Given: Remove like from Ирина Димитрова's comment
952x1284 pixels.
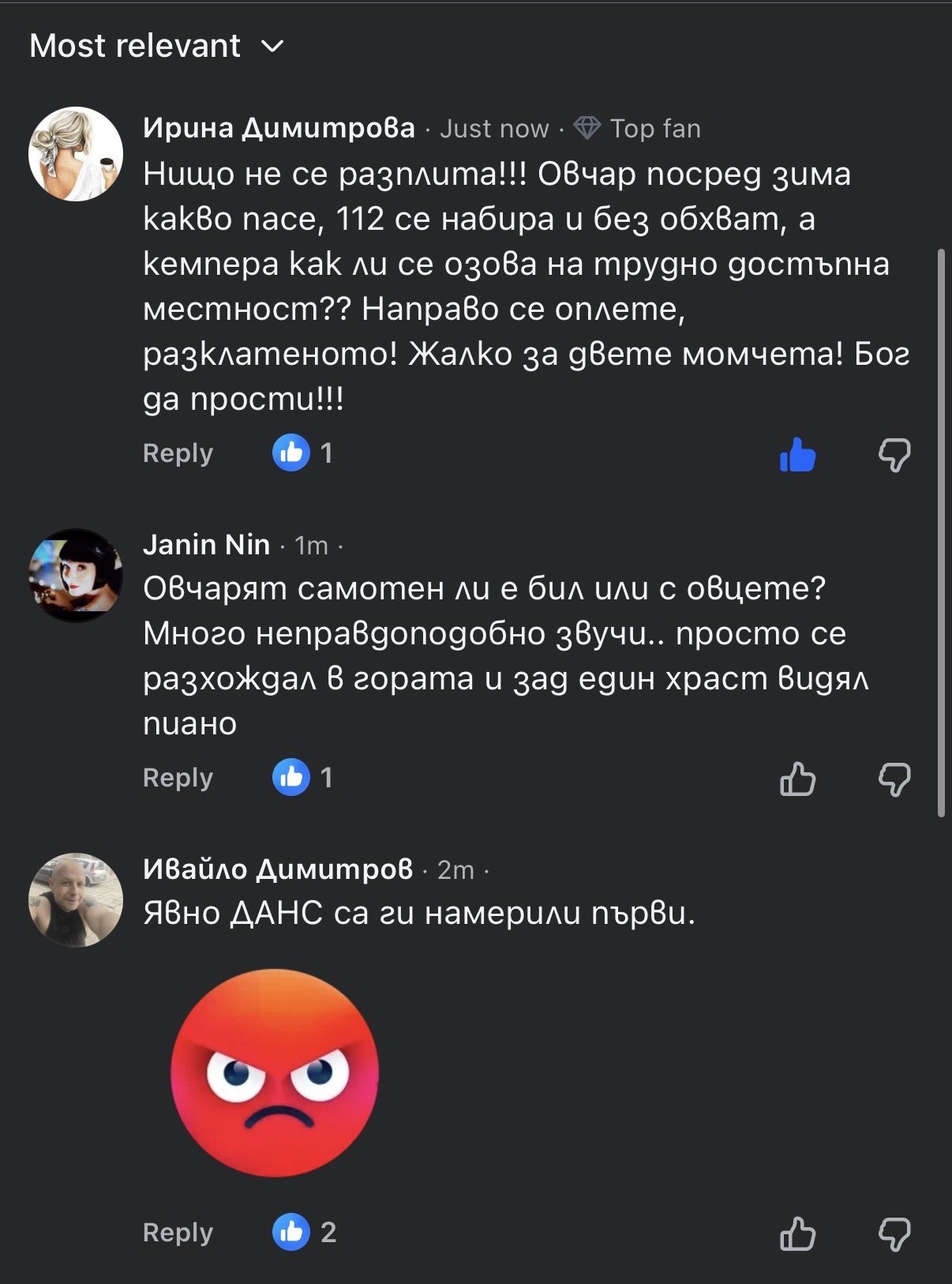Looking at the screenshot, I should pyautogui.click(x=797, y=455).
